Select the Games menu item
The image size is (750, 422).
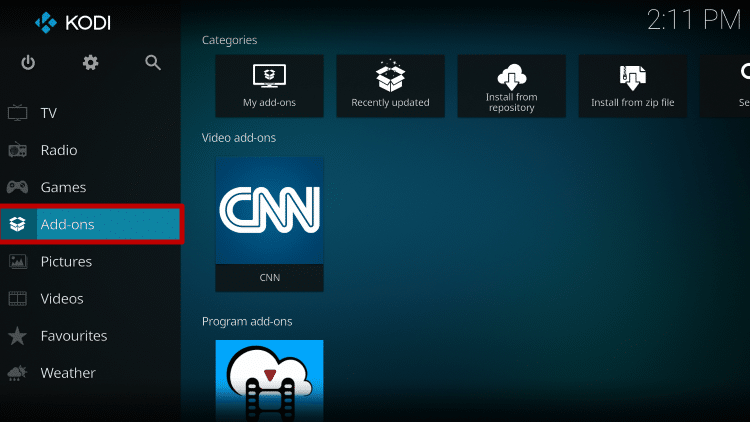(x=90, y=187)
